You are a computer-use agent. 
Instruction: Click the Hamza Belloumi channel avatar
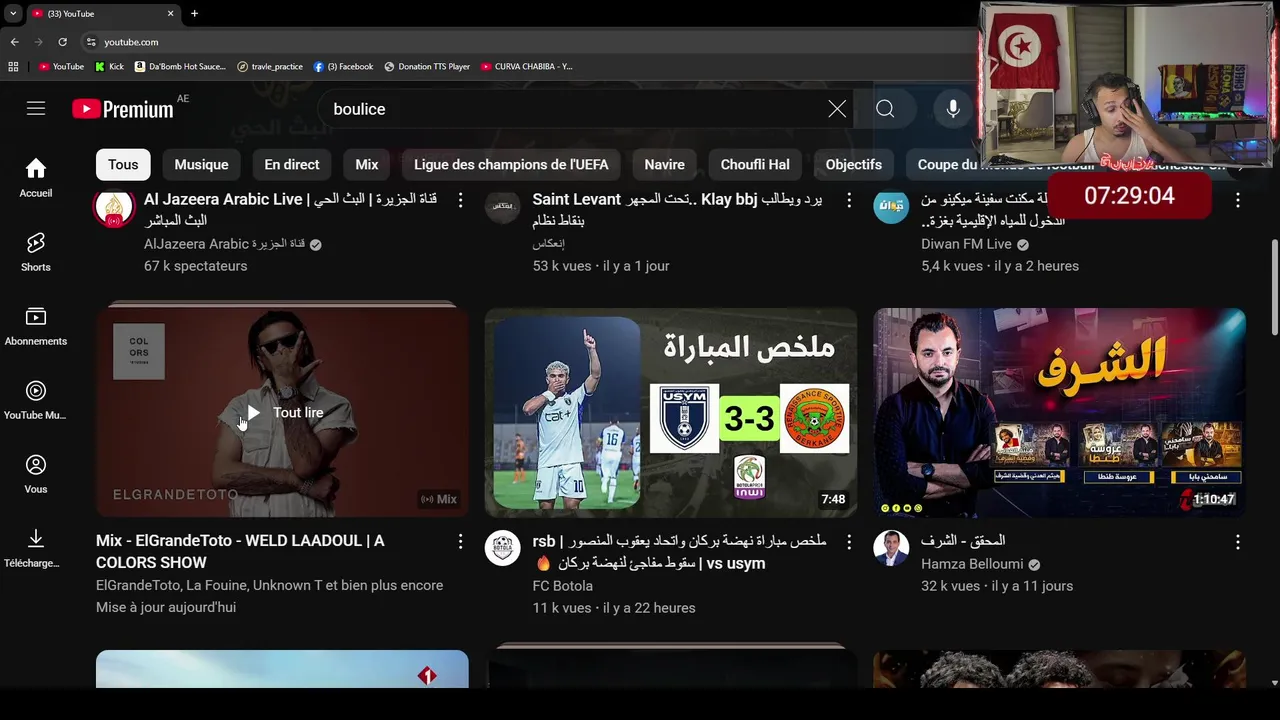pyautogui.click(x=891, y=548)
